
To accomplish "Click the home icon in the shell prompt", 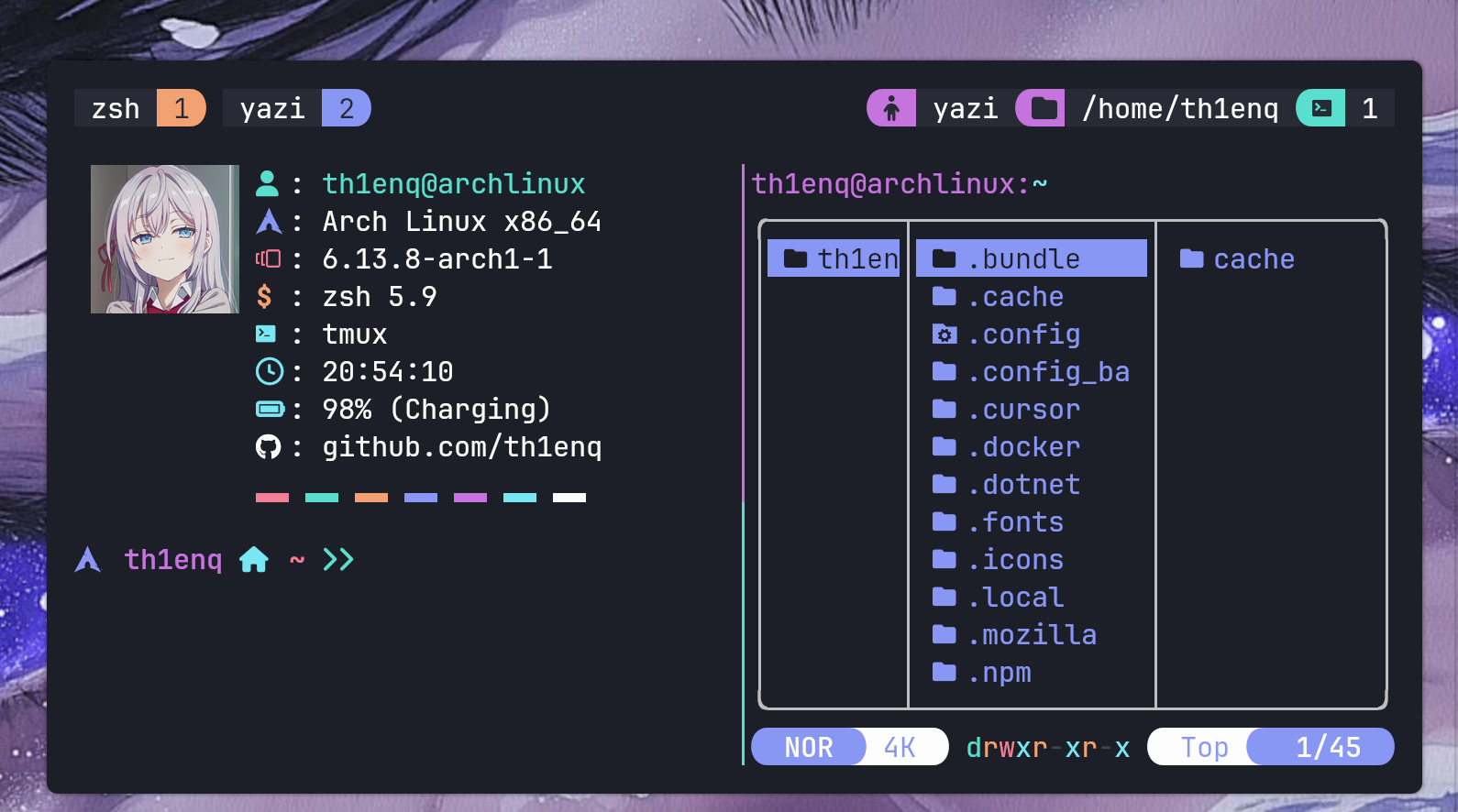I will coord(254,559).
